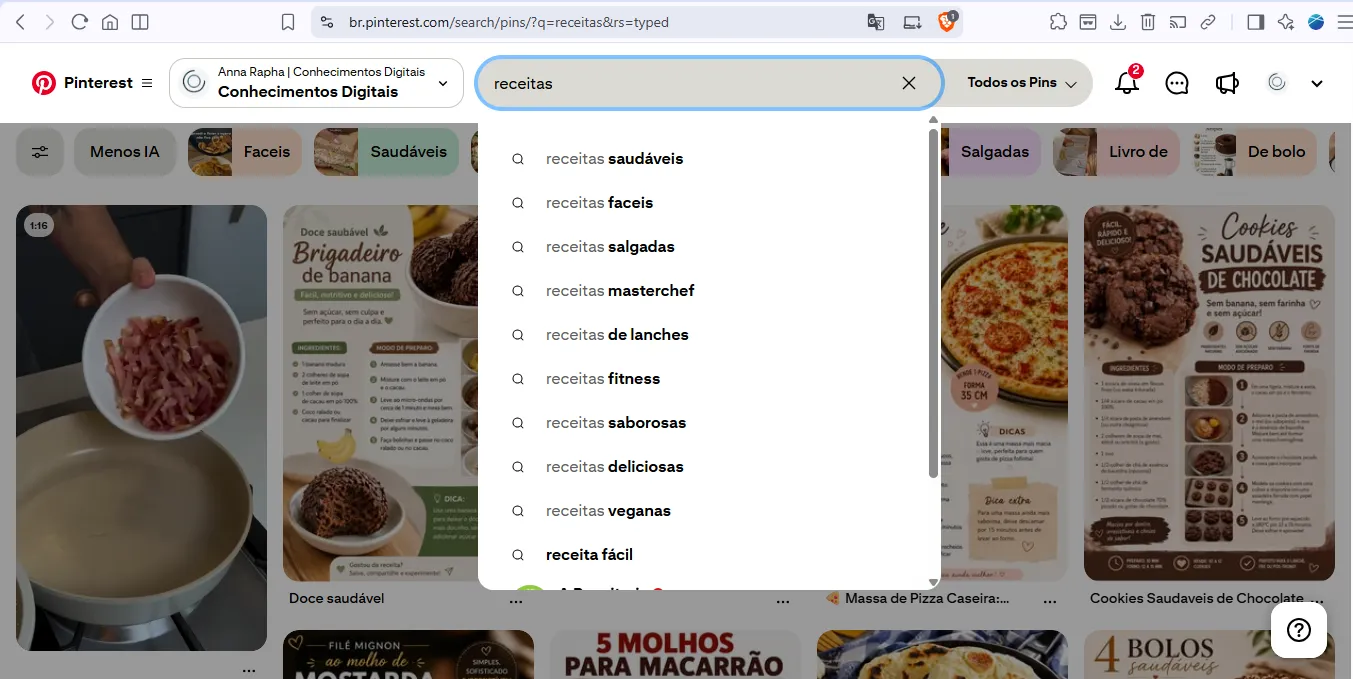The width and height of the screenshot is (1353, 679).
Task: Click inside the receitas search field
Action: tap(690, 83)
